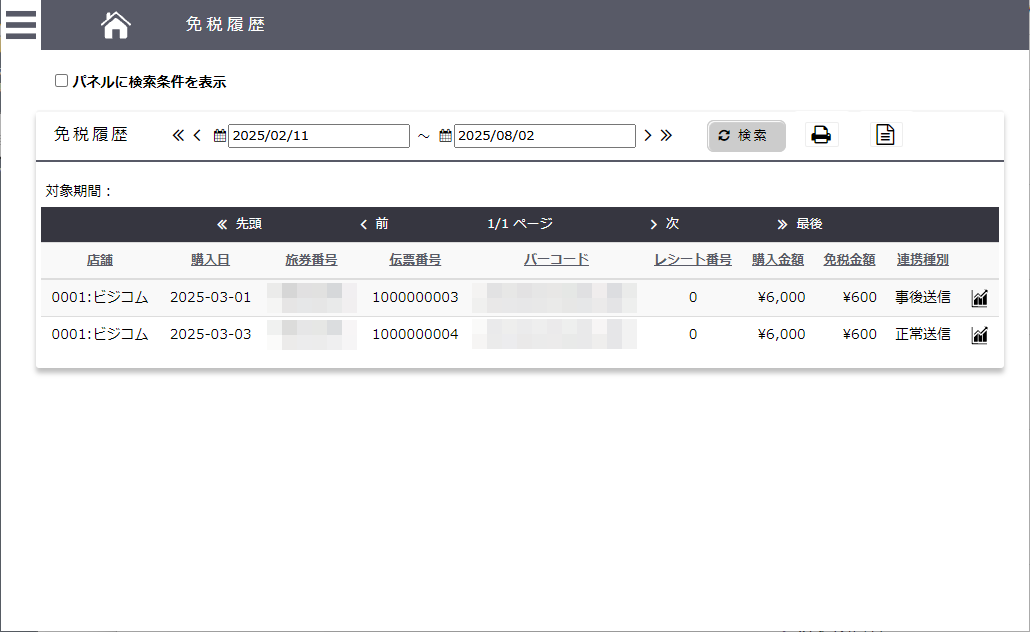Sort by バーコード column header
Screen dimensions: 1030x632
556,260
